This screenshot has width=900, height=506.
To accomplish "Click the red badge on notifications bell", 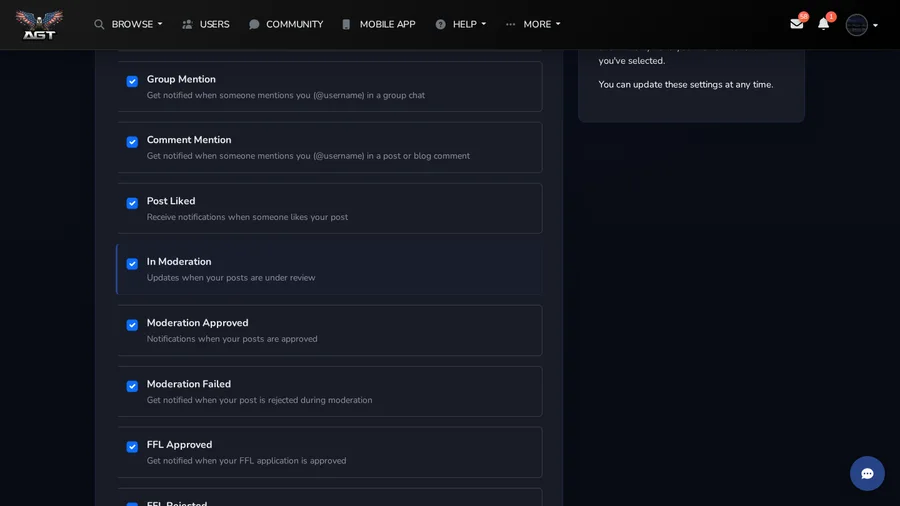I will [831, 17].
